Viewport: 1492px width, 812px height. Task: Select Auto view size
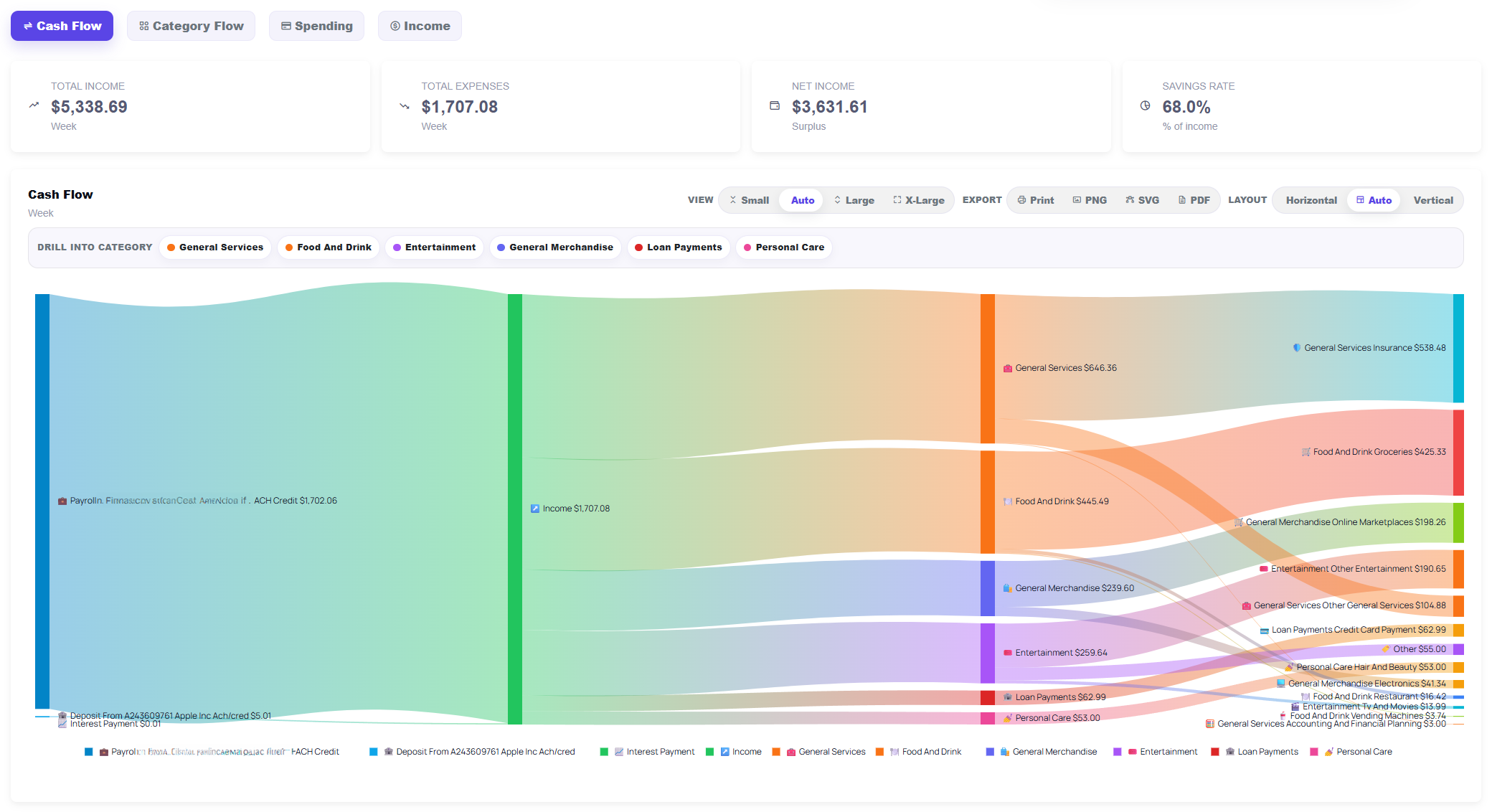pyautogui.click(x=802, y=200)
